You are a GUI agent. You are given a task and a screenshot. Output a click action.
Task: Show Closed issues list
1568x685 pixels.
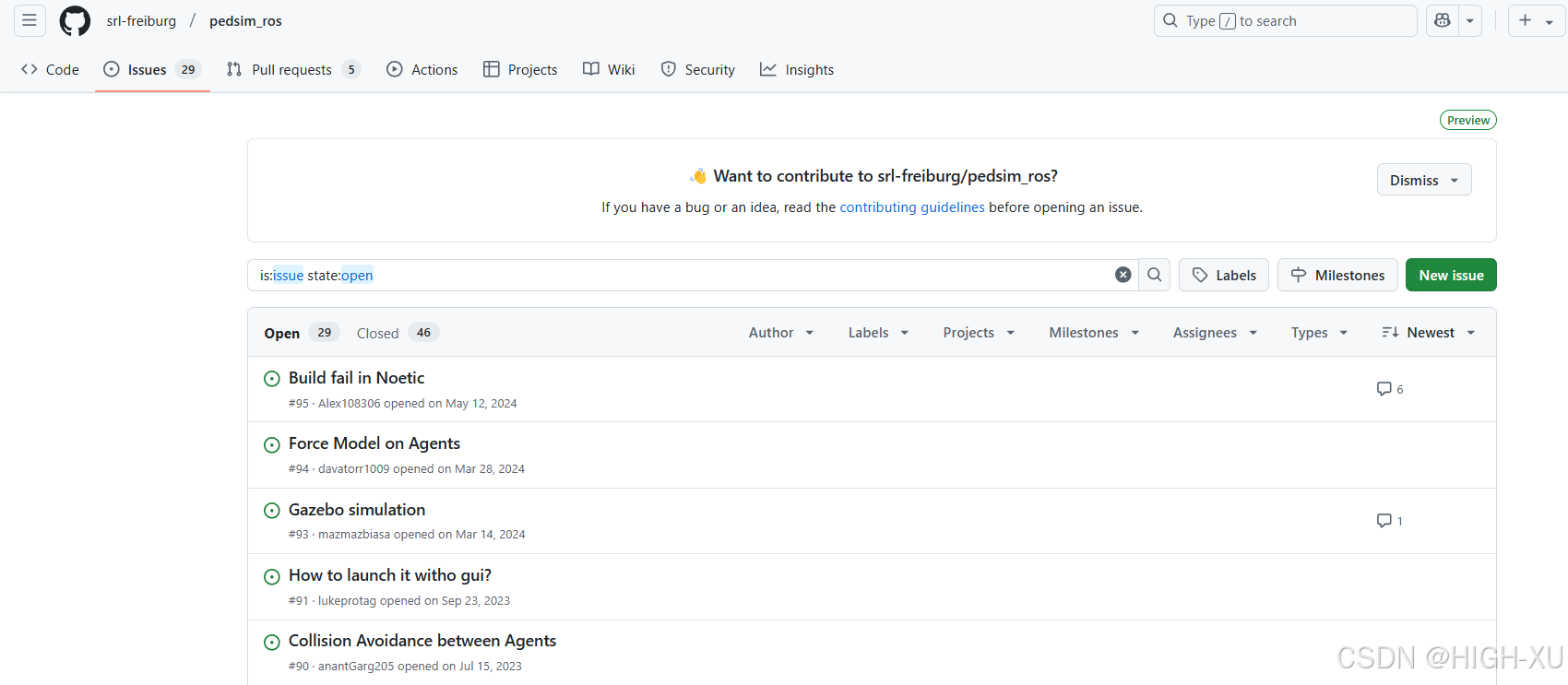coord(397,333)
